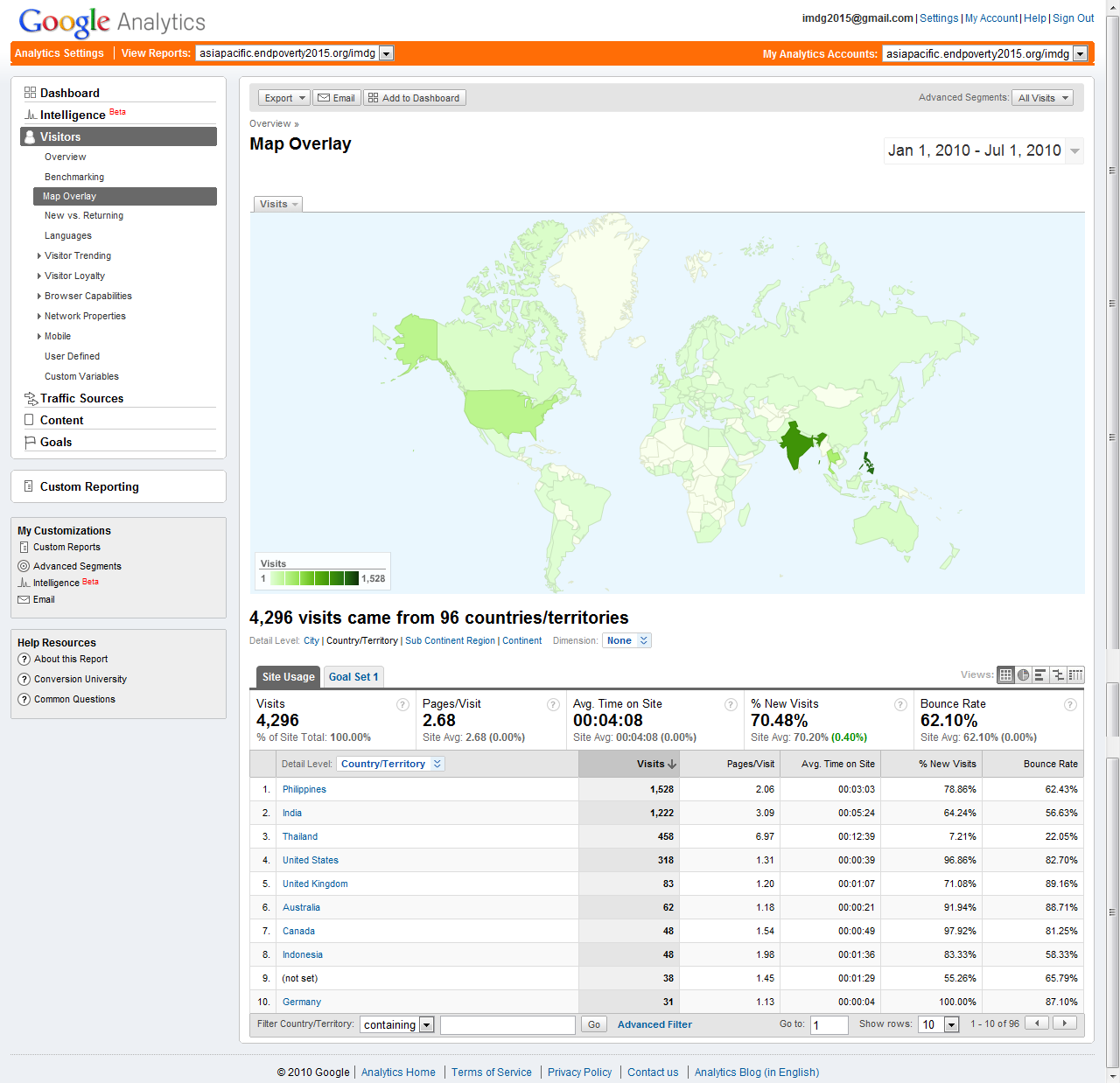1120x1083 pixels.
Task: Select the Pivot table view icon
Action: (1075, 674)
